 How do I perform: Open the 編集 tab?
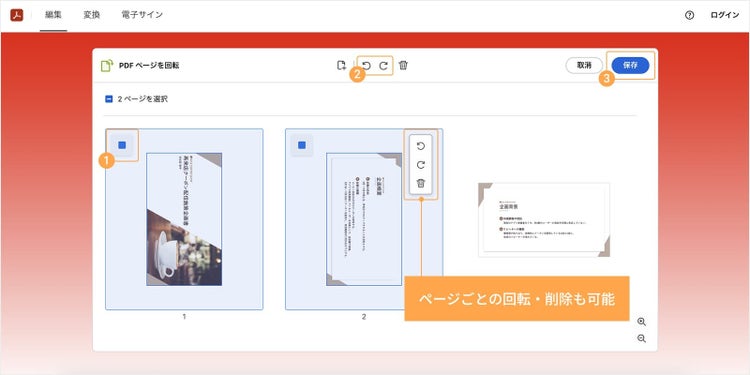pyautogui.click(x=53, y=15)
